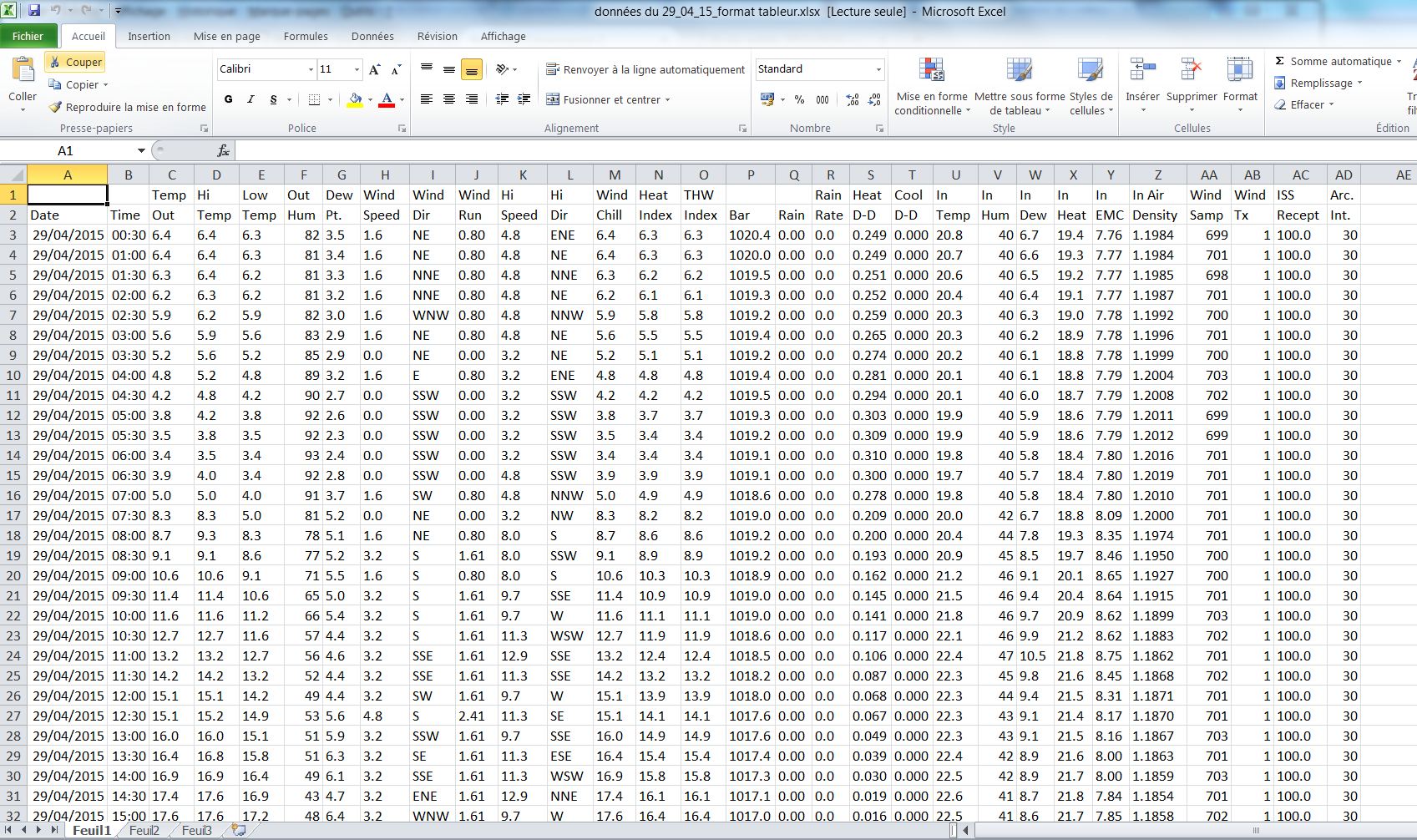The height and width of the screenshot is (840, 1417).
Task: Click the increase font size icon
Action: [374, 69]
